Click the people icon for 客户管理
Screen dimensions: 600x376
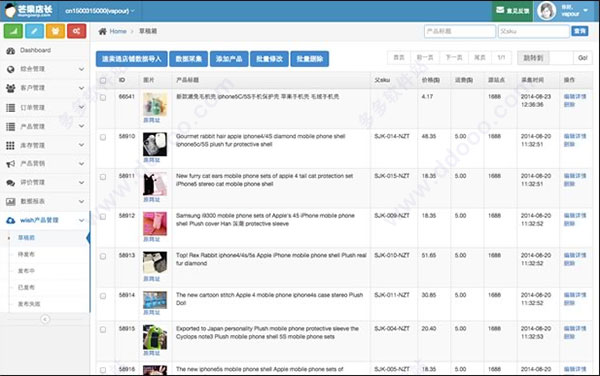click(x=10, y=88)
